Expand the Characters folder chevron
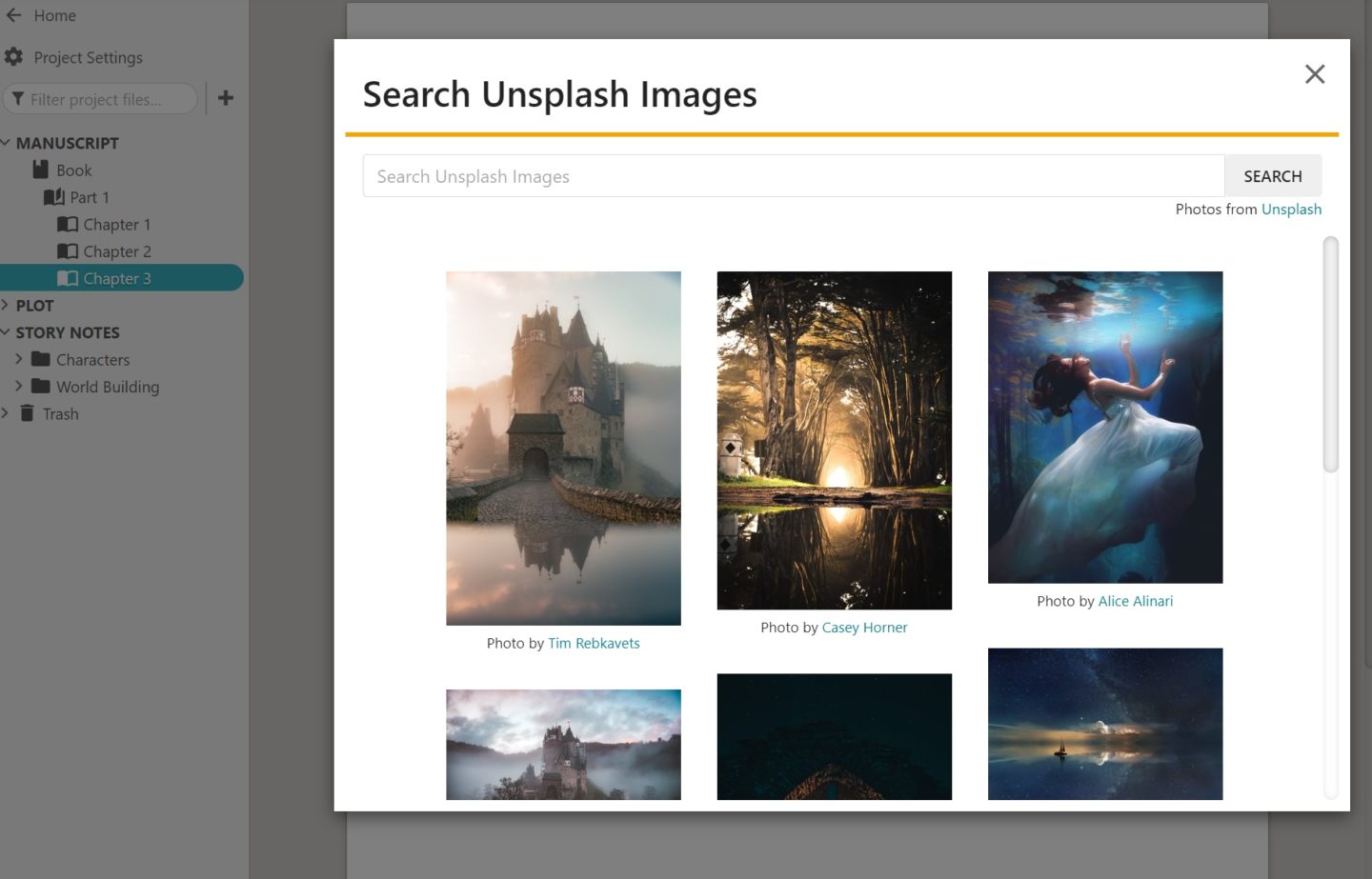The height and width of the screenshot is (879, 1372). (x=18, y=359)
